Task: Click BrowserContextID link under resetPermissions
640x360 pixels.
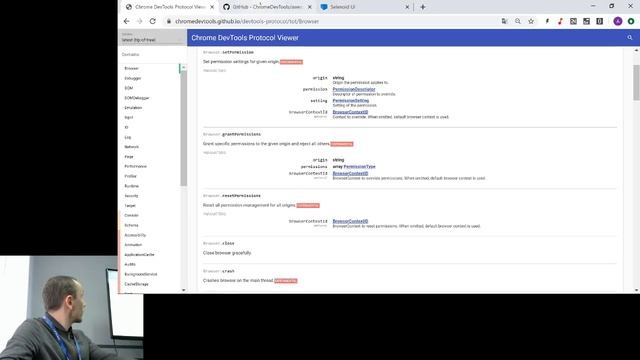Action: 350,221
